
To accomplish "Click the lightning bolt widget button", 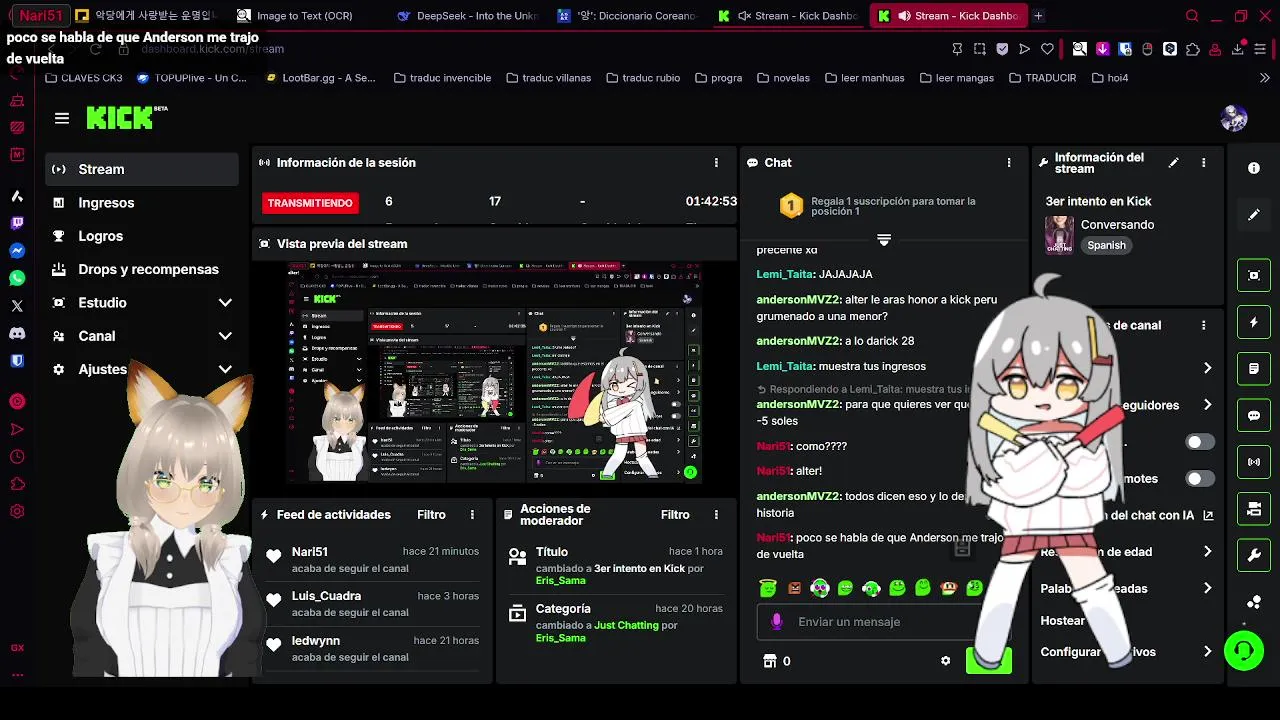I will pos(1254,322).
